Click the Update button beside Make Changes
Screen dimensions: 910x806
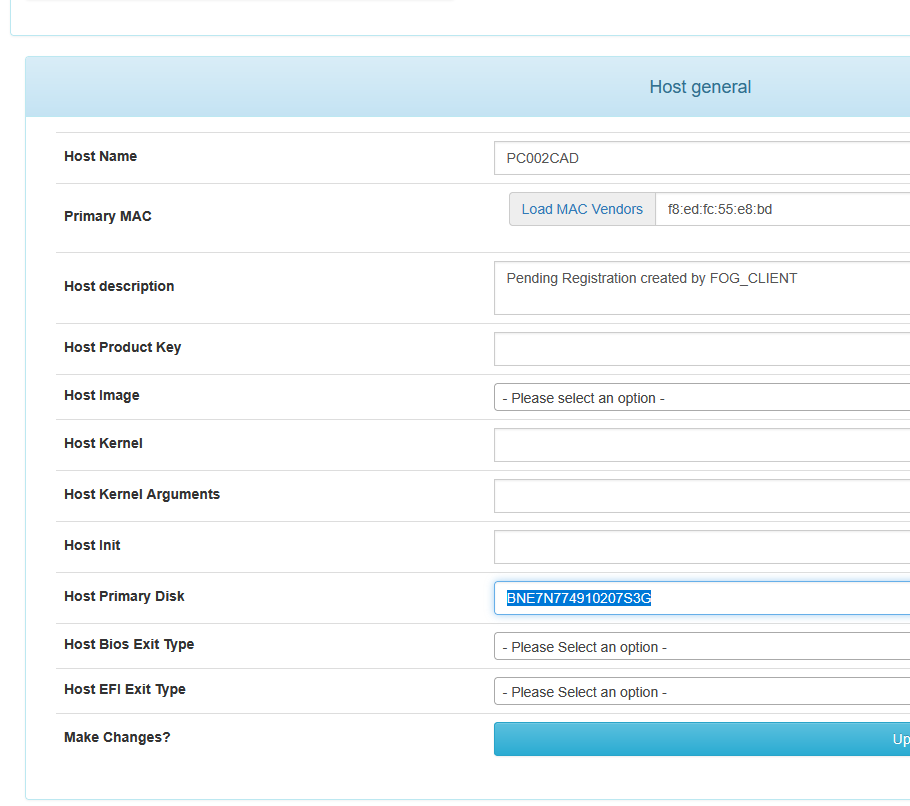(x=702, y=739)
